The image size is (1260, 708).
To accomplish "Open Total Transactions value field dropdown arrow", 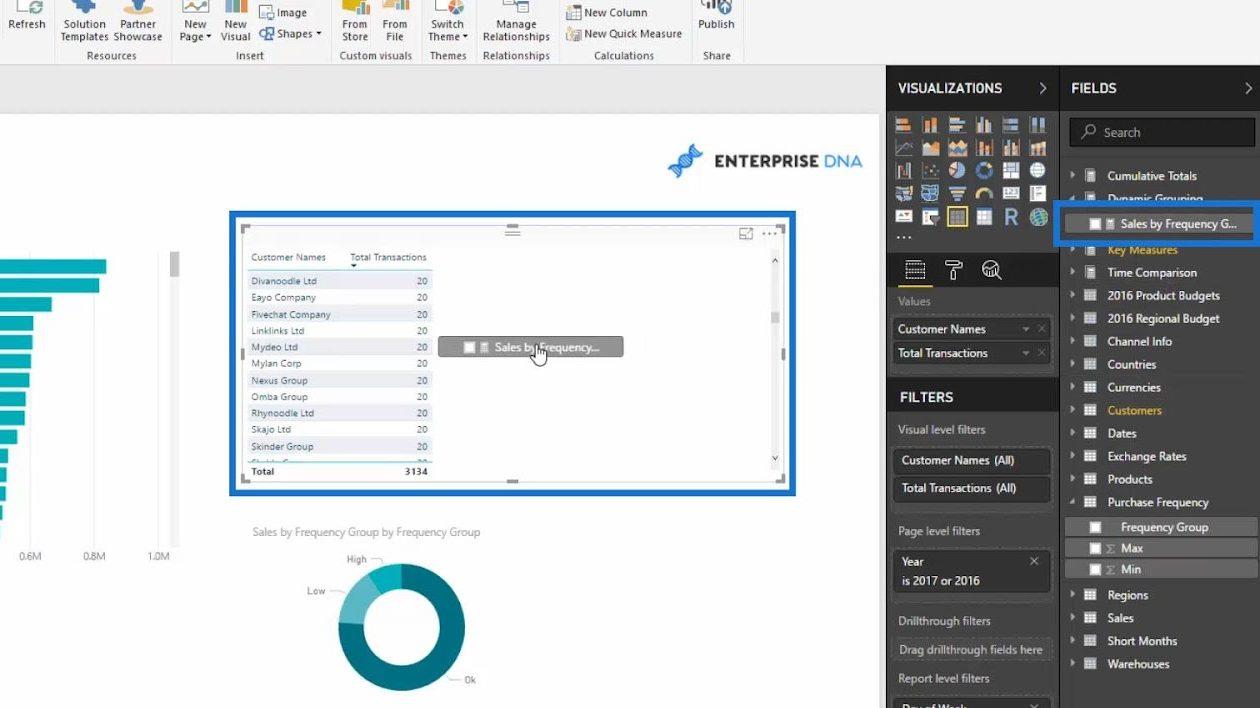I will (1026, 353).
